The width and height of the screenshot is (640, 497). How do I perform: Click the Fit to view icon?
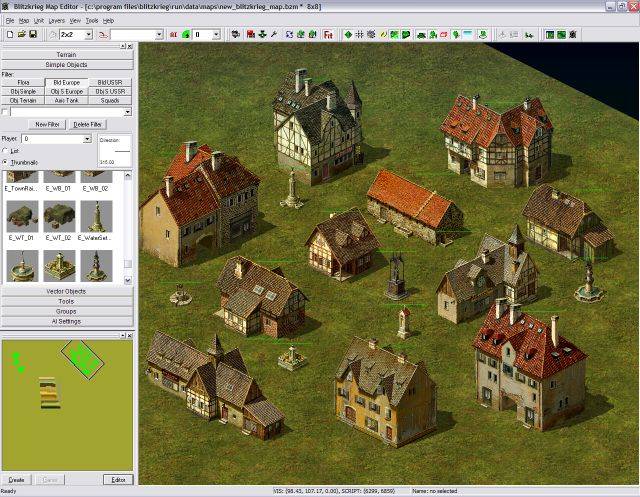329,34
